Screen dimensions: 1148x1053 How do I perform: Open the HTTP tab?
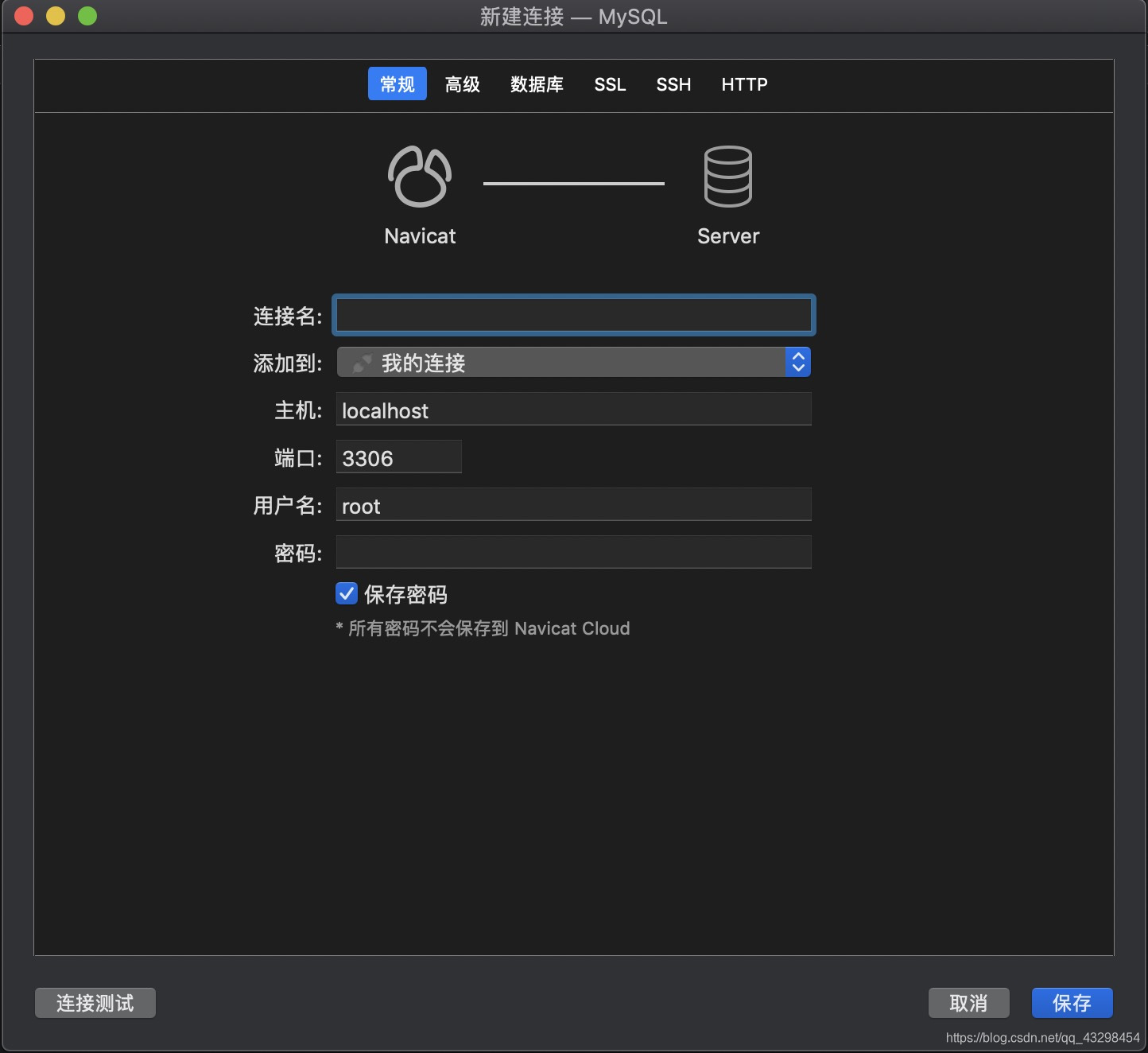(744, 84)
